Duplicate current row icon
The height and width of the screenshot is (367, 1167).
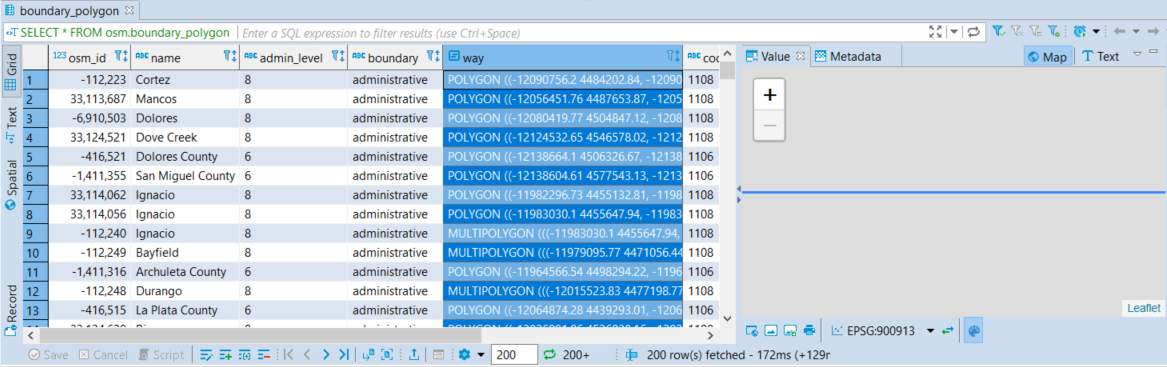coord(245,355)
